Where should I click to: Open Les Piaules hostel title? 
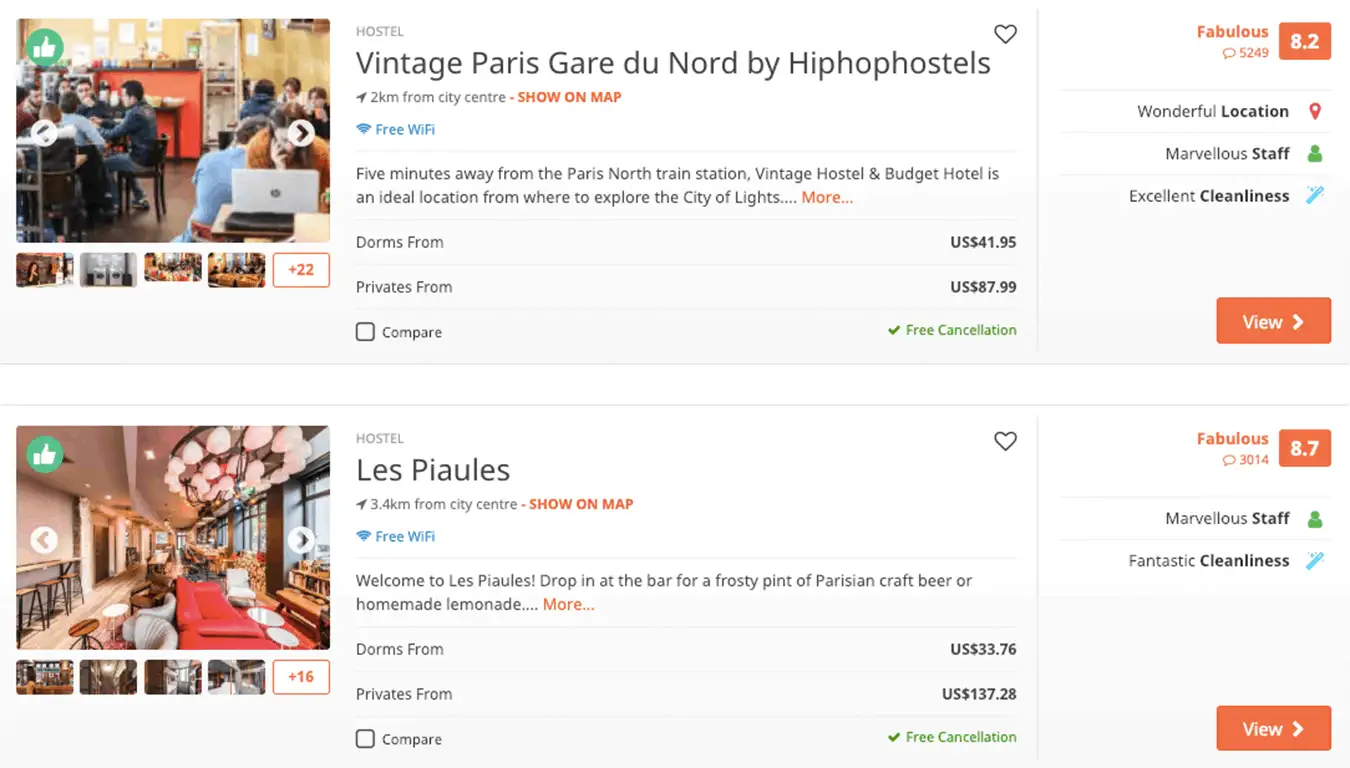coord(433,470)
